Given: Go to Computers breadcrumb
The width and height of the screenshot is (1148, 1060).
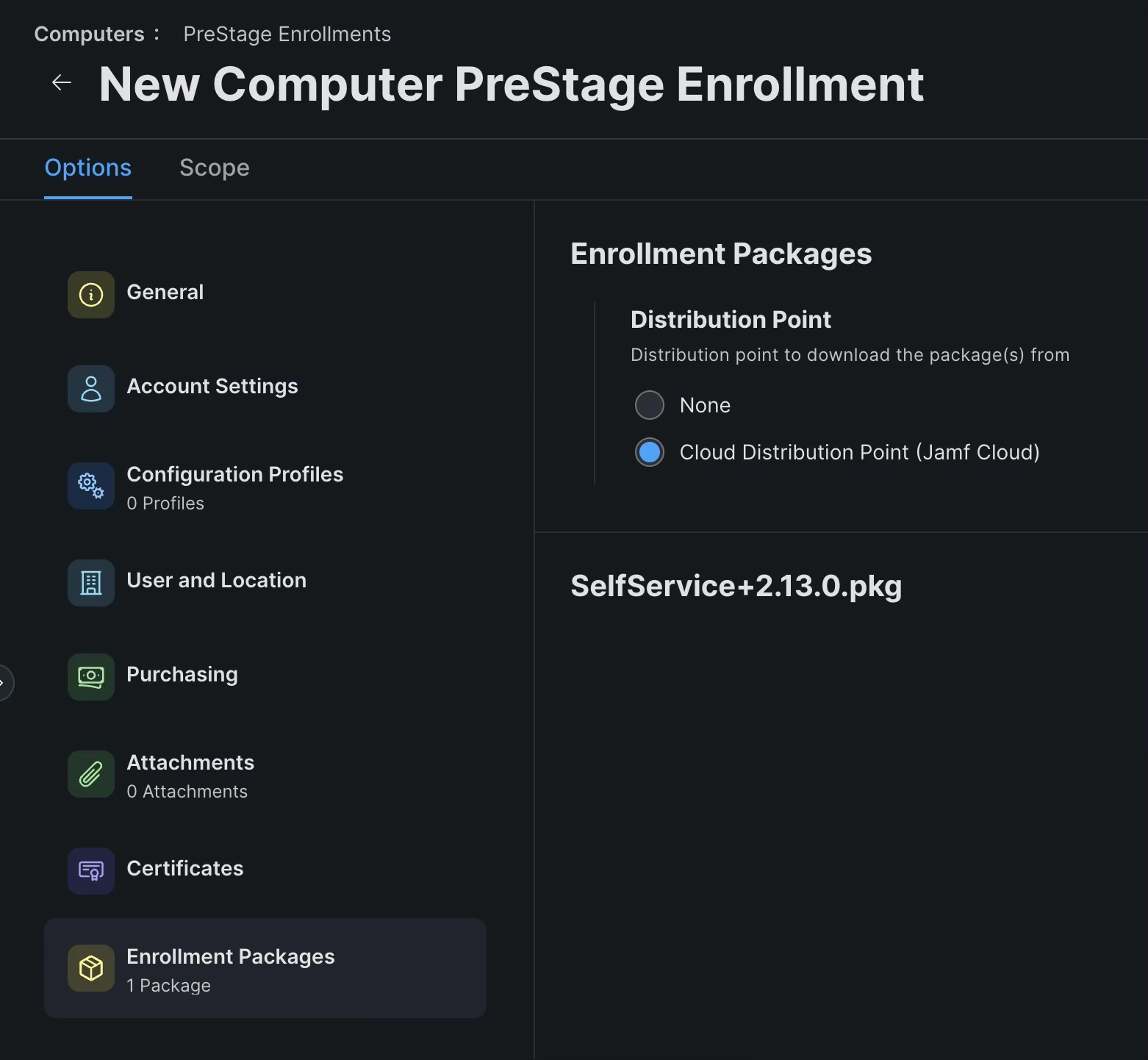Looking at the screenshot, I should [x=89, y=34].
